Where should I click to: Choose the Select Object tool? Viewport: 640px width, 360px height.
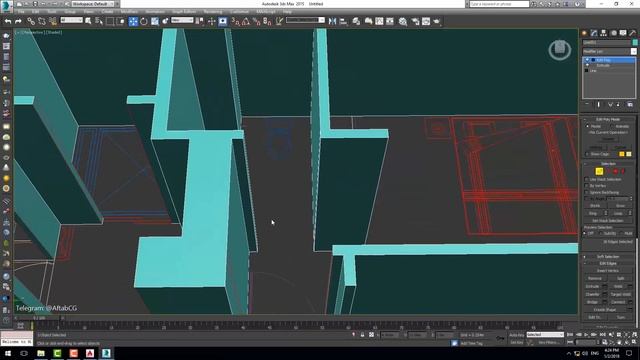click(x=88, y=21)
